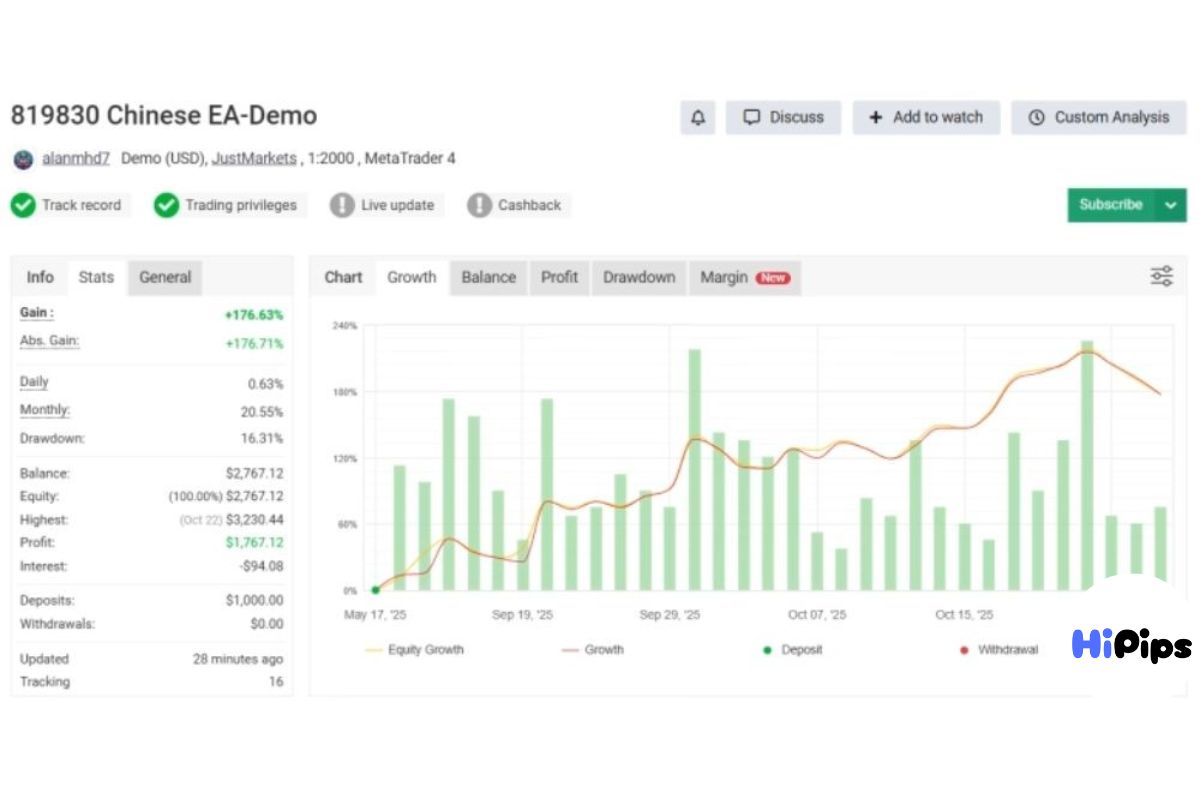Open the Margin tab marked New
Screen dimensions: 1200x800
point(745,277)
